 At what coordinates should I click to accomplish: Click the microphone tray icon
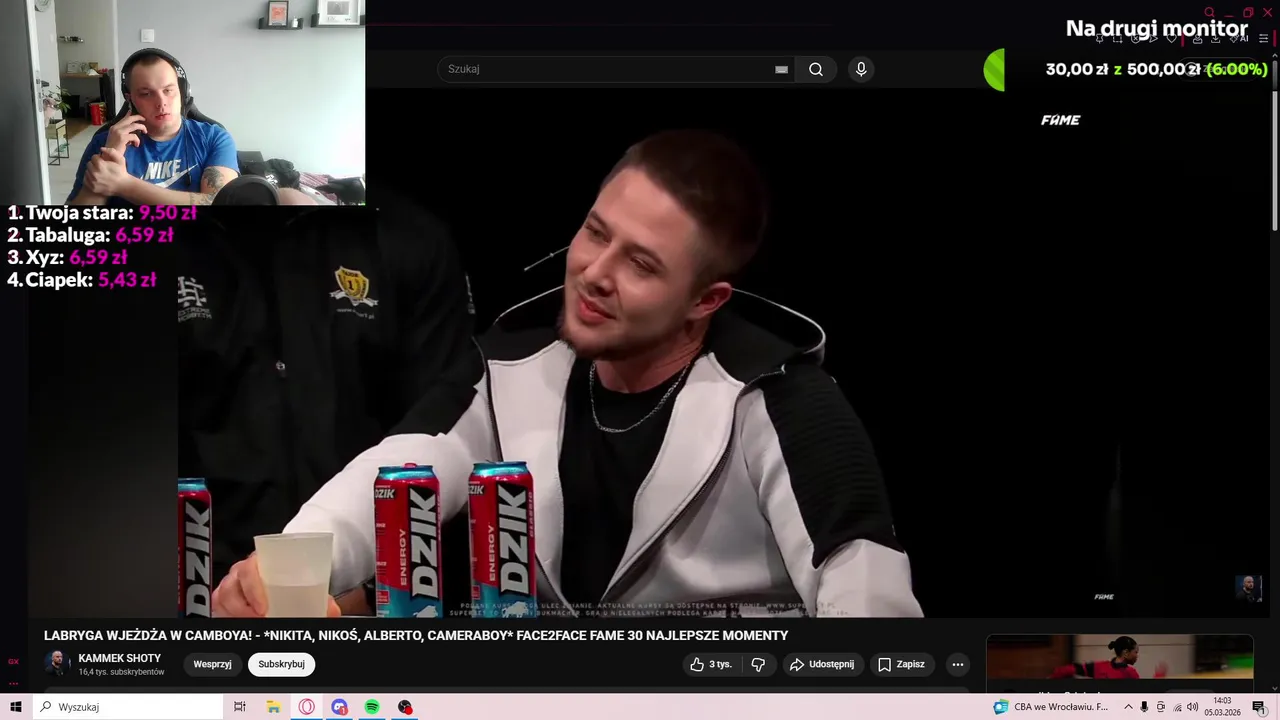(1144, 707)
